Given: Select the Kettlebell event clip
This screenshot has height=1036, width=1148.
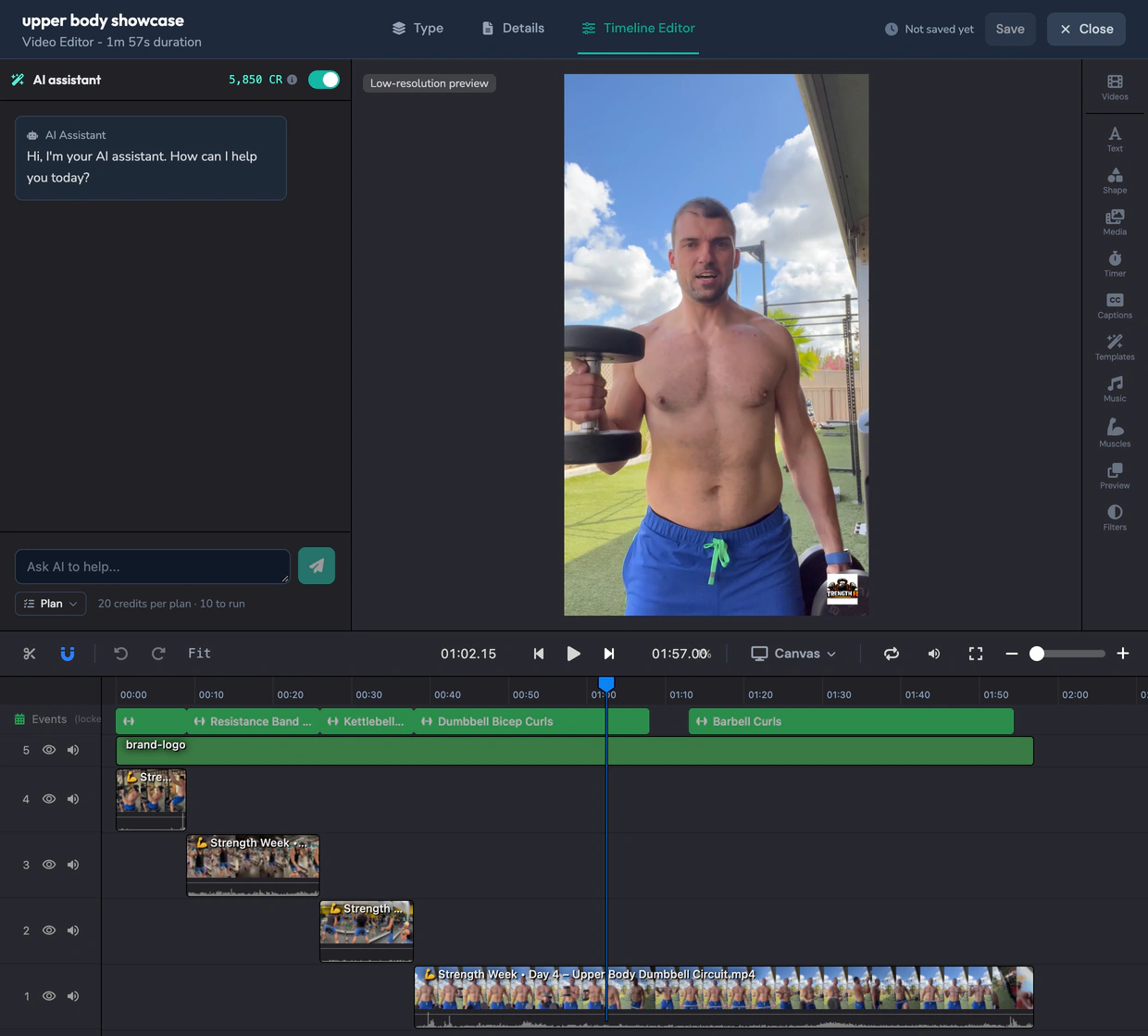Looking at the screenshot, I should tap(368, 721).
